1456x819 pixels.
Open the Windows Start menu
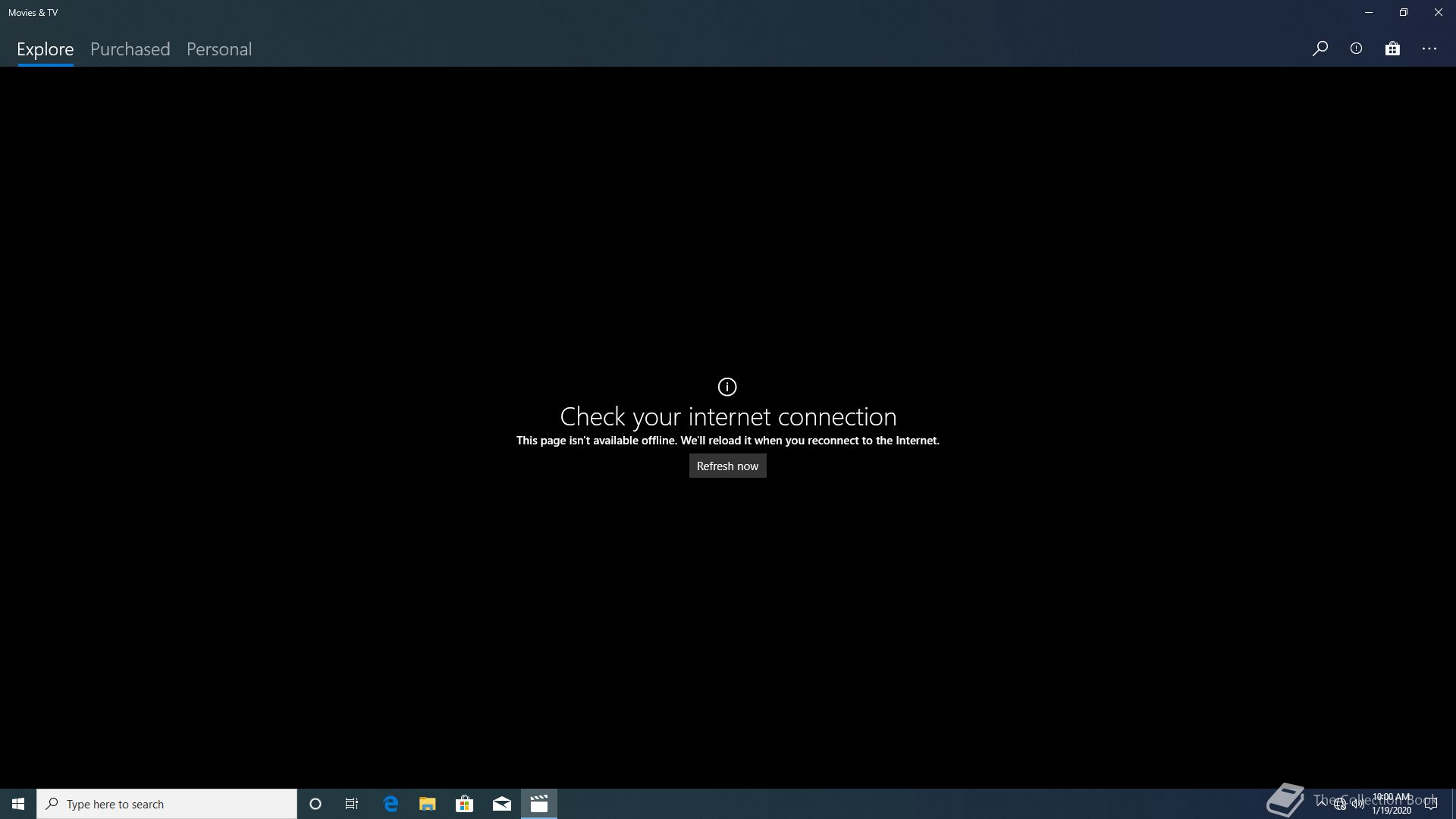pos(18,804)
